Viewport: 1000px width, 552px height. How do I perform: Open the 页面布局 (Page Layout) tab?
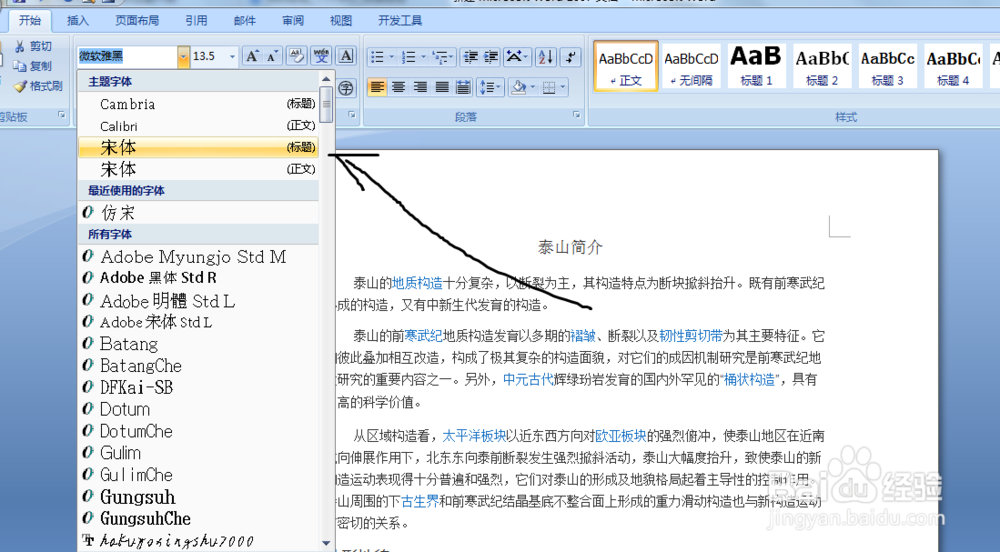(x=137, y=20)
